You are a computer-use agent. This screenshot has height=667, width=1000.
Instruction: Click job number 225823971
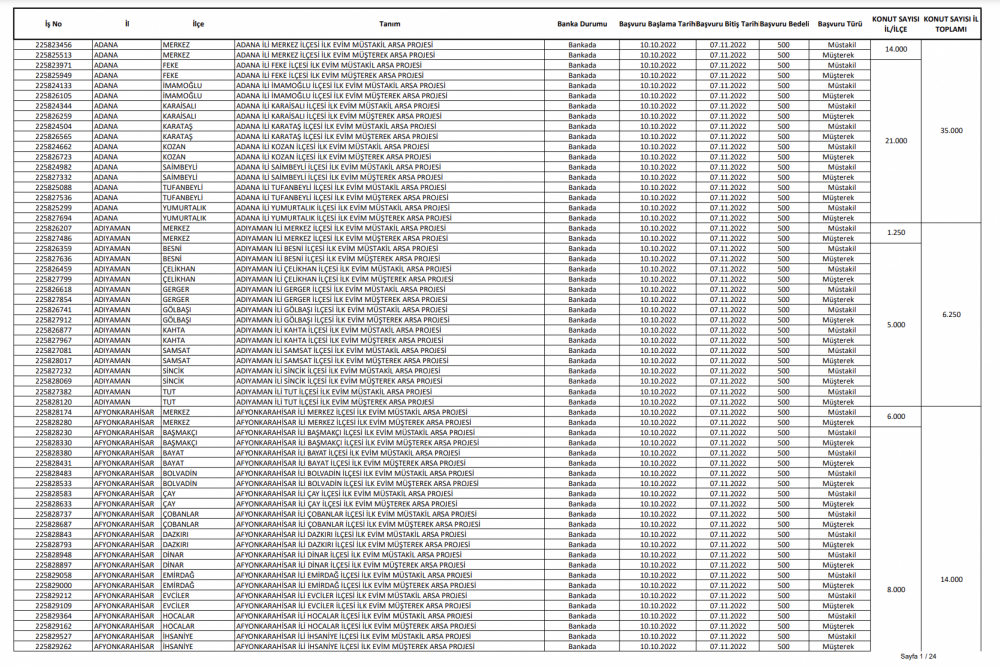coord(54,66)
